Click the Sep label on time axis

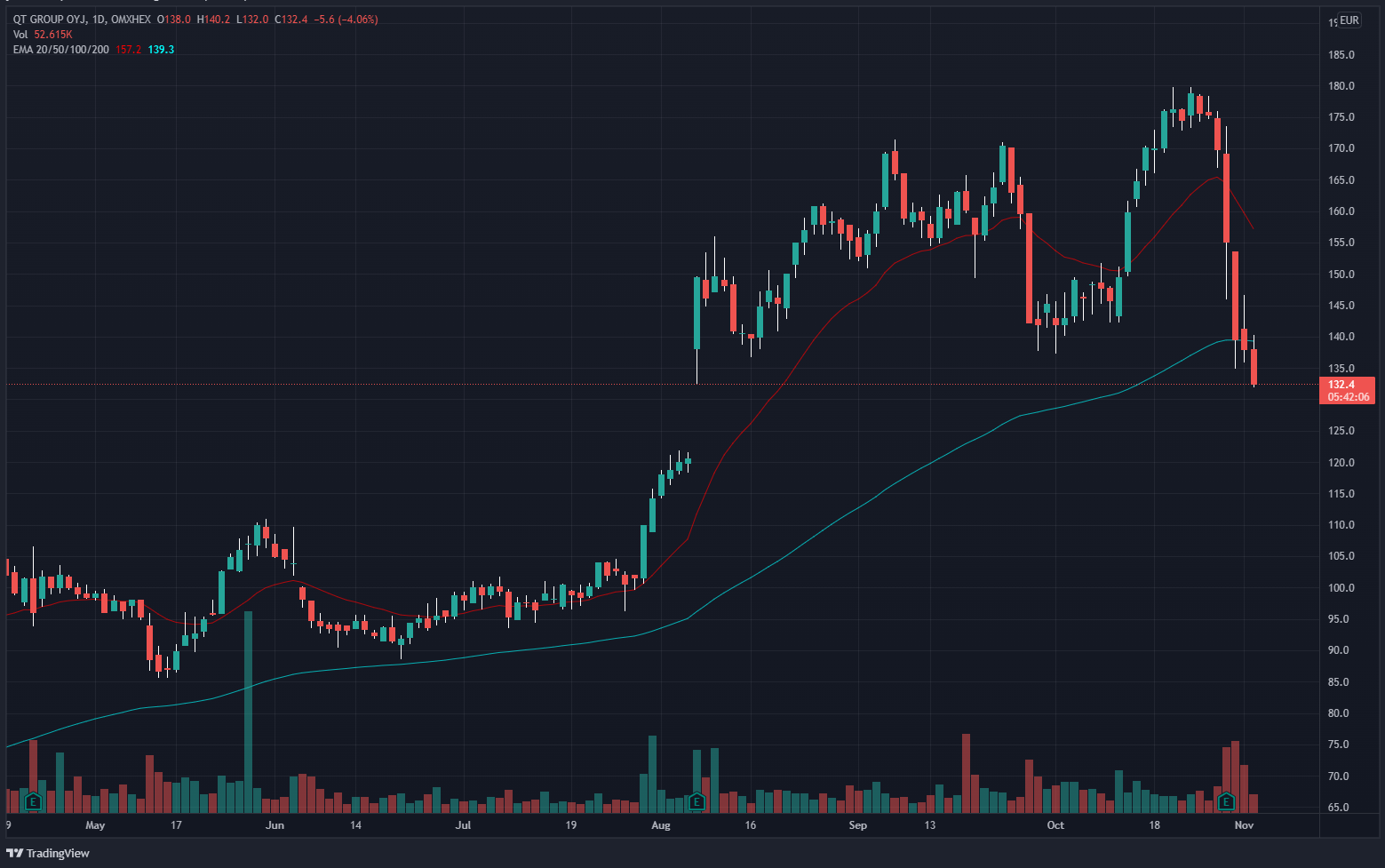tap(857, 825)
